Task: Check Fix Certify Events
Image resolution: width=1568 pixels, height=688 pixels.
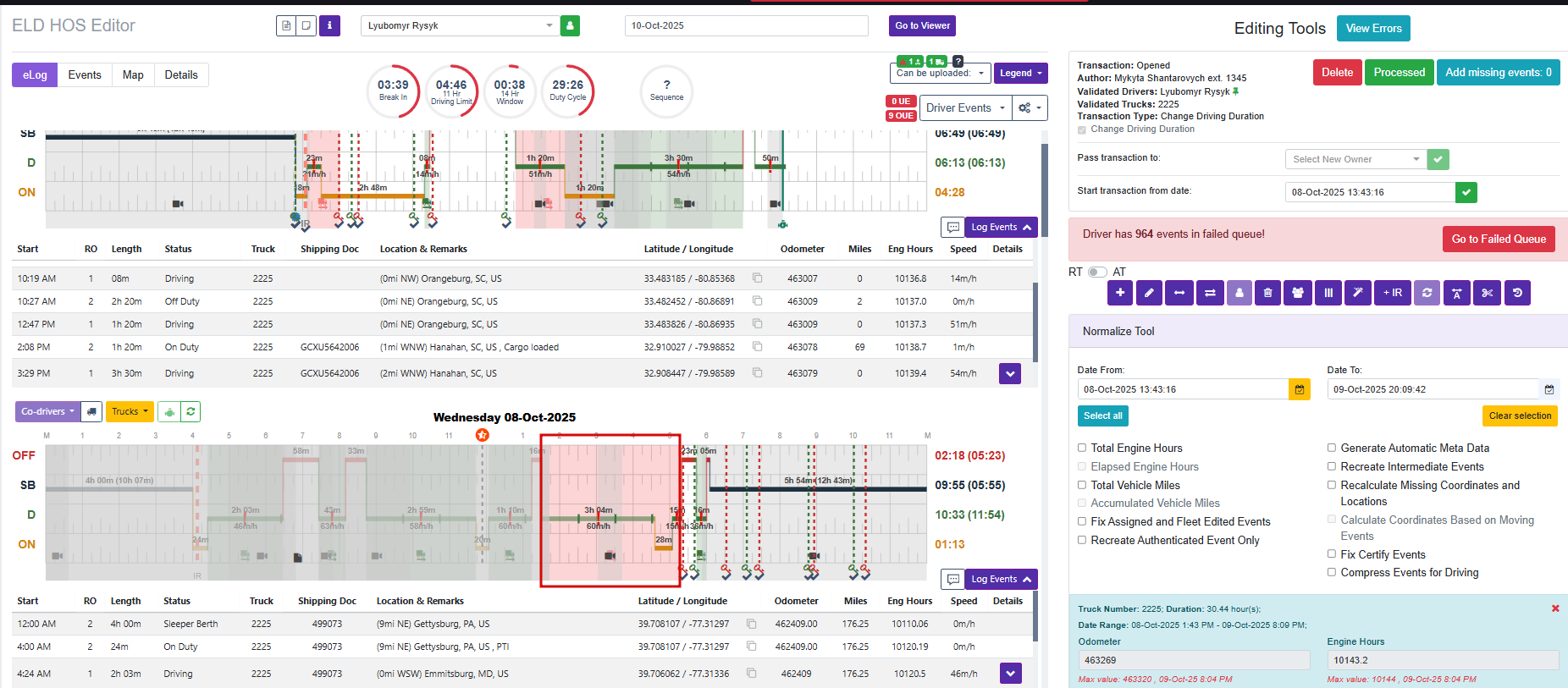Action: tap(1332, 554)
